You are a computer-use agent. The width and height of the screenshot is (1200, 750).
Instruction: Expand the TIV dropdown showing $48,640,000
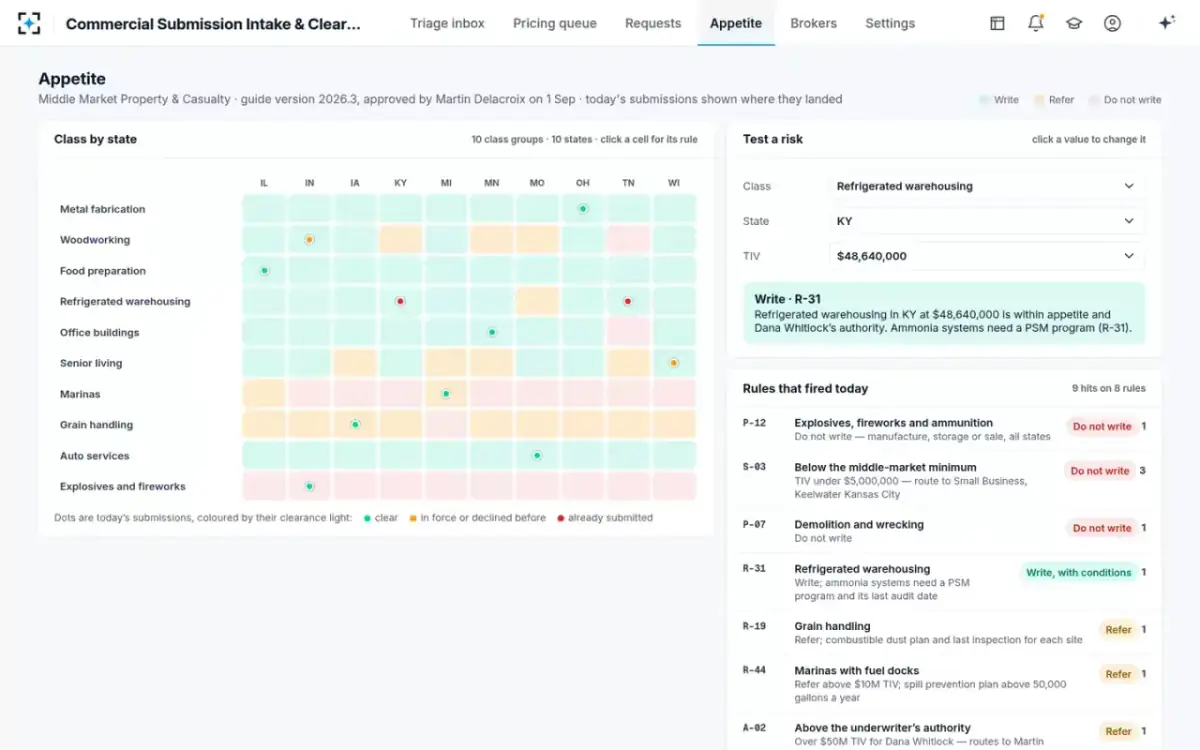click(987, 256)
